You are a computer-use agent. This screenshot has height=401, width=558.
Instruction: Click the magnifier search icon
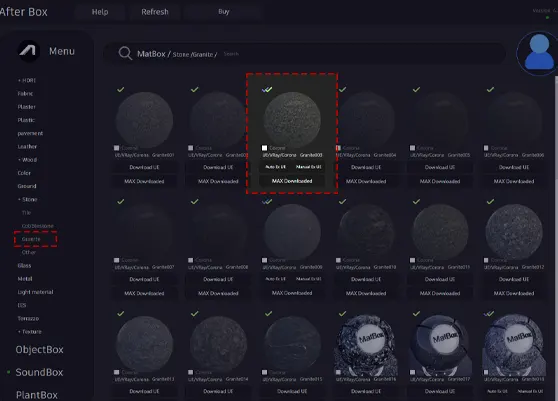[125, 53]
